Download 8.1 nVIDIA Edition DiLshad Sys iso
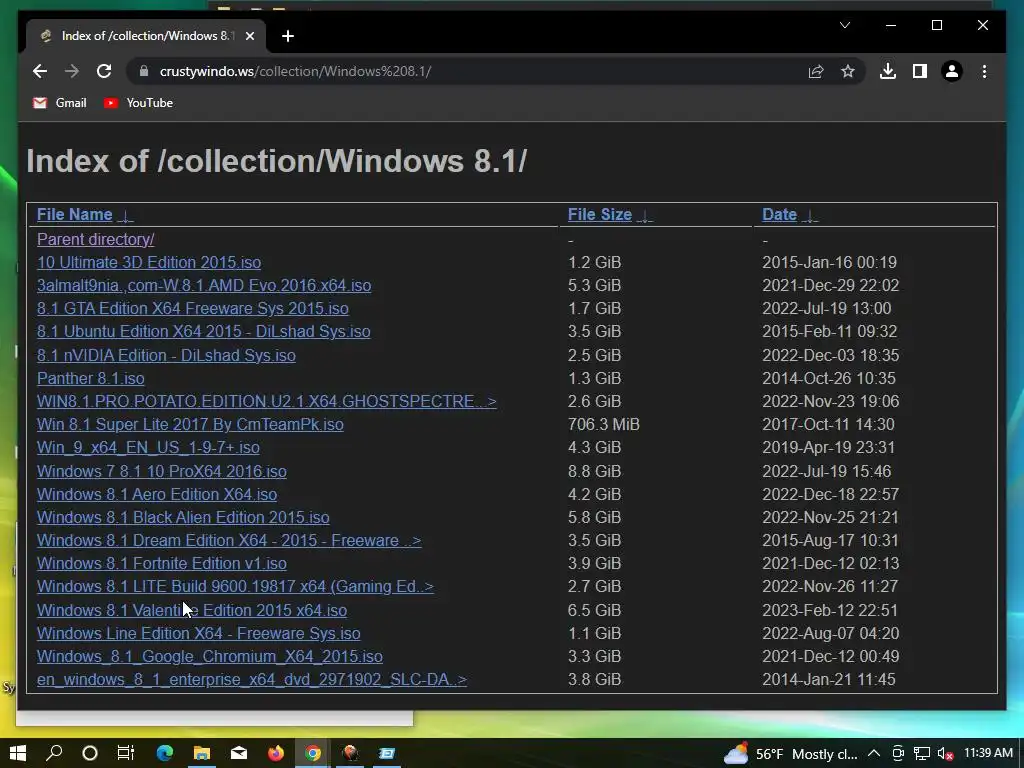 click(x=167, y=355)
